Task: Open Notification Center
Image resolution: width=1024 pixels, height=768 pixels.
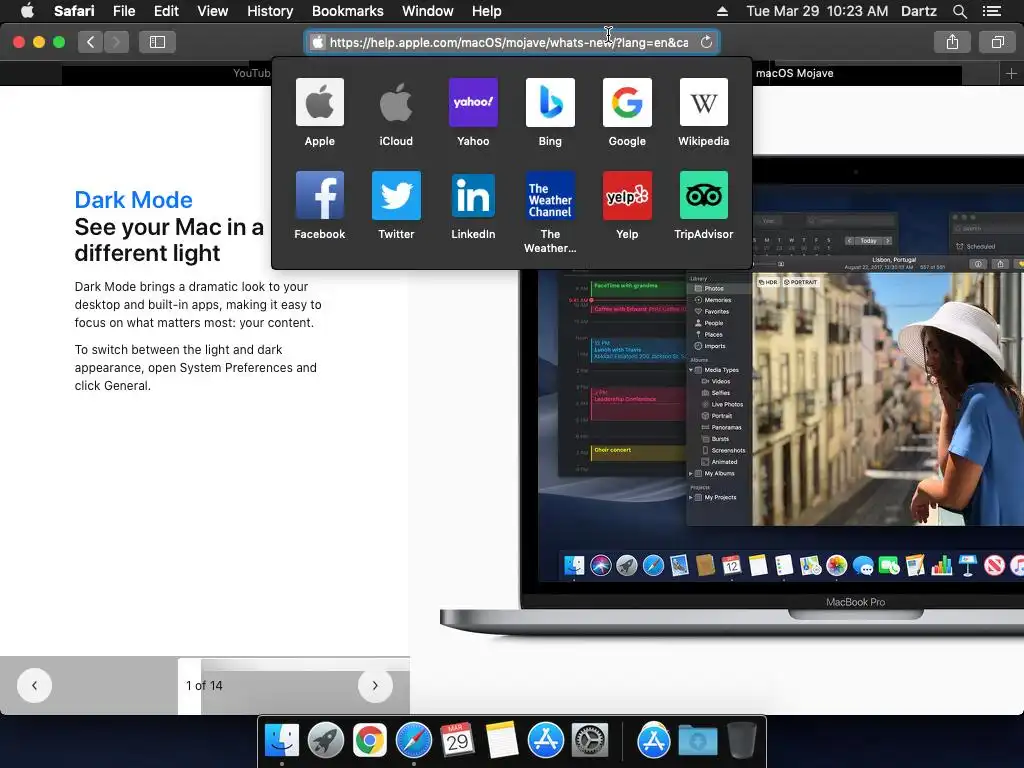Action: coord(991,11)
